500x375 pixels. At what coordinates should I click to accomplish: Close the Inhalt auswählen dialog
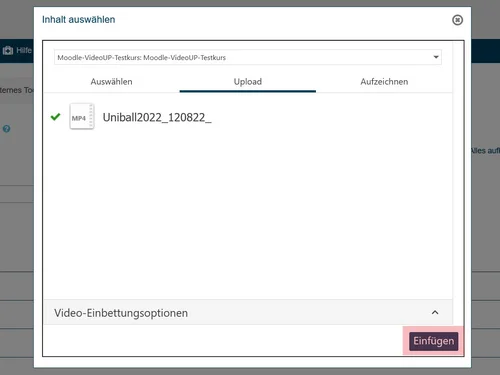[x=457, y=20]
